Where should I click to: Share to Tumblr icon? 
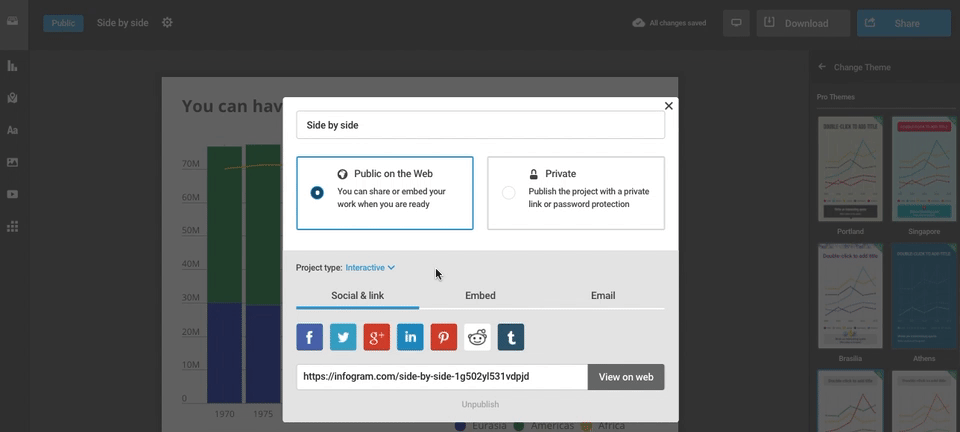[511, 337]
